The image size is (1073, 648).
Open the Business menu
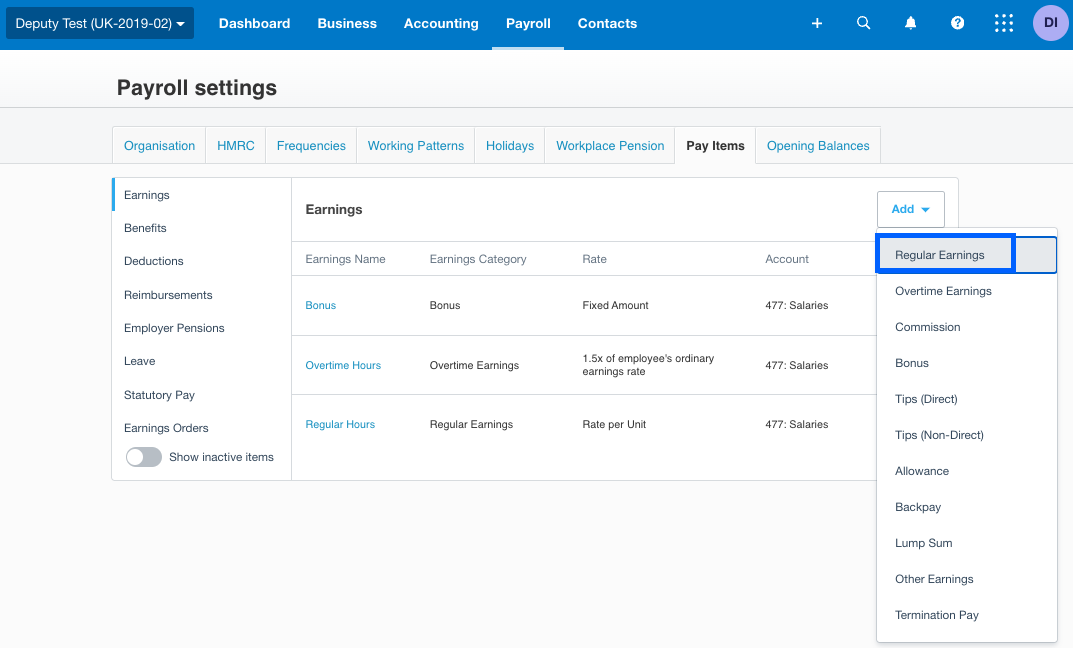tap(347, 23)
